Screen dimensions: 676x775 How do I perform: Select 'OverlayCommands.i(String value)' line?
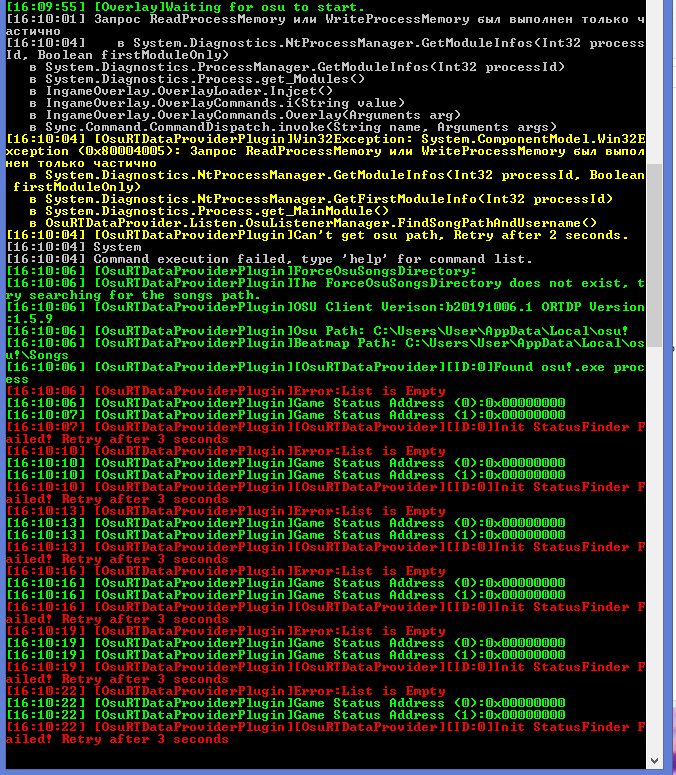click(217, 103)
